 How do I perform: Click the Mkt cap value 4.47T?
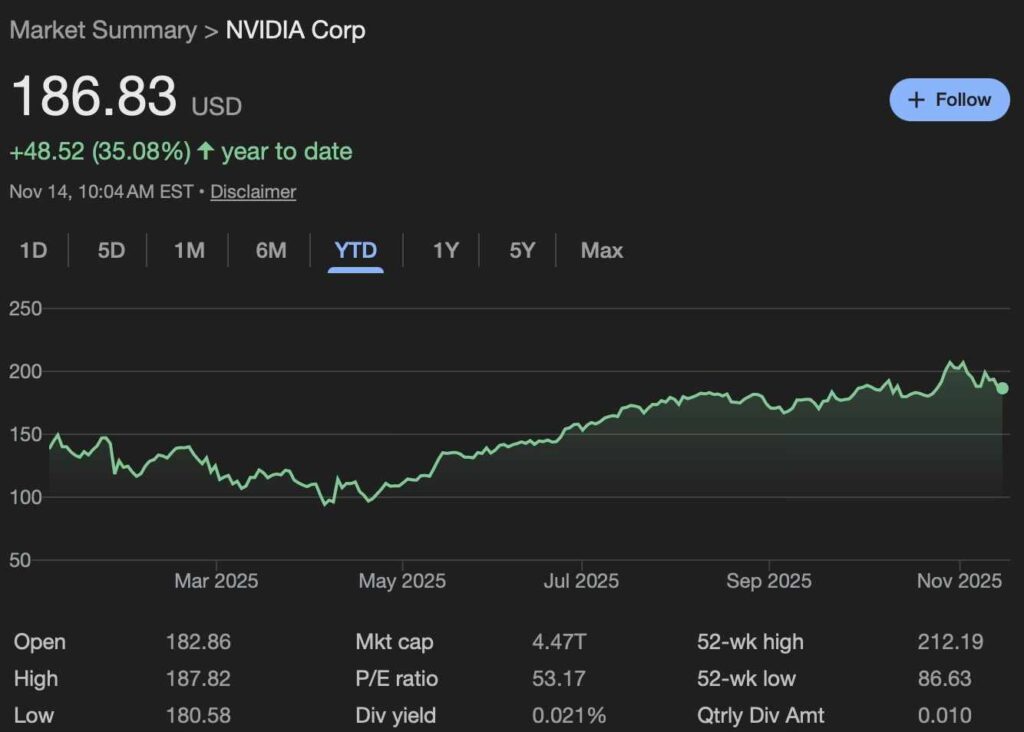coord(559,641)
